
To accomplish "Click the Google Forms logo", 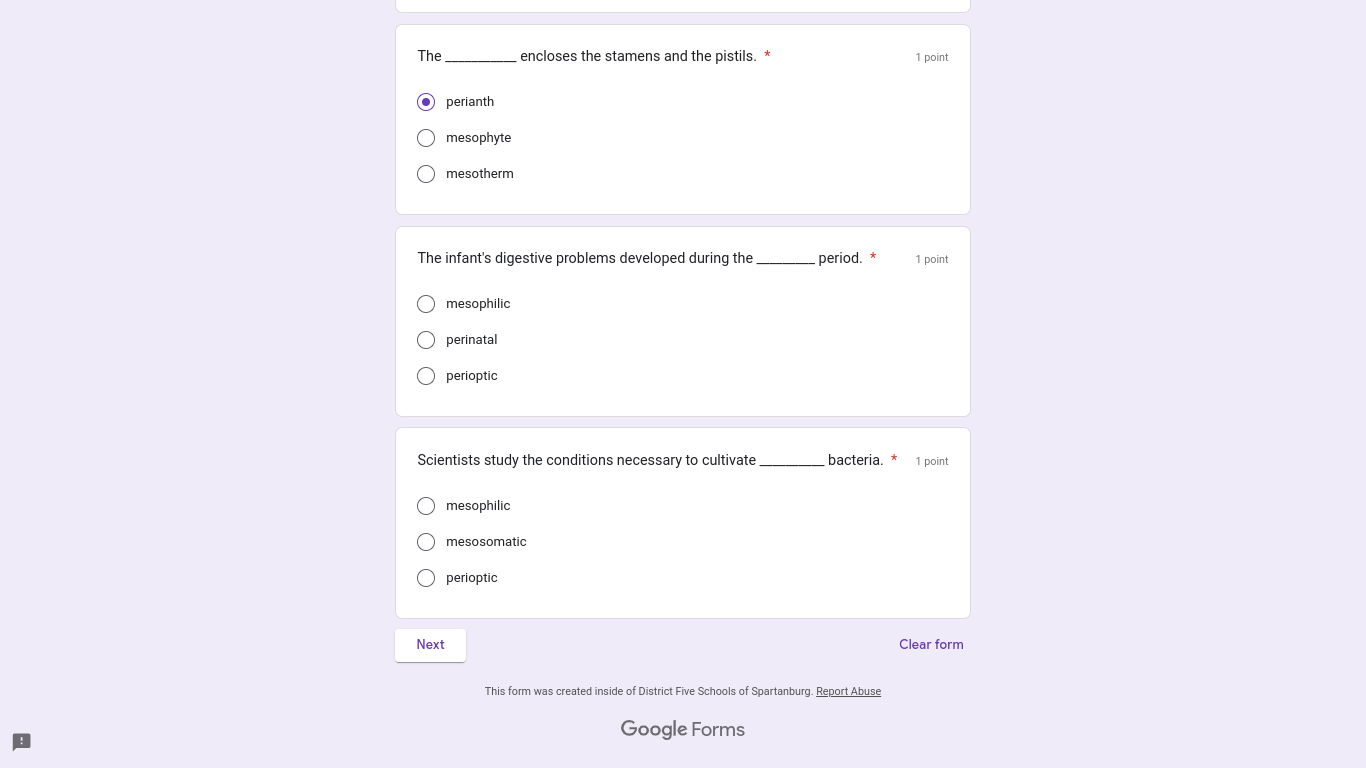I will (683, 729).
